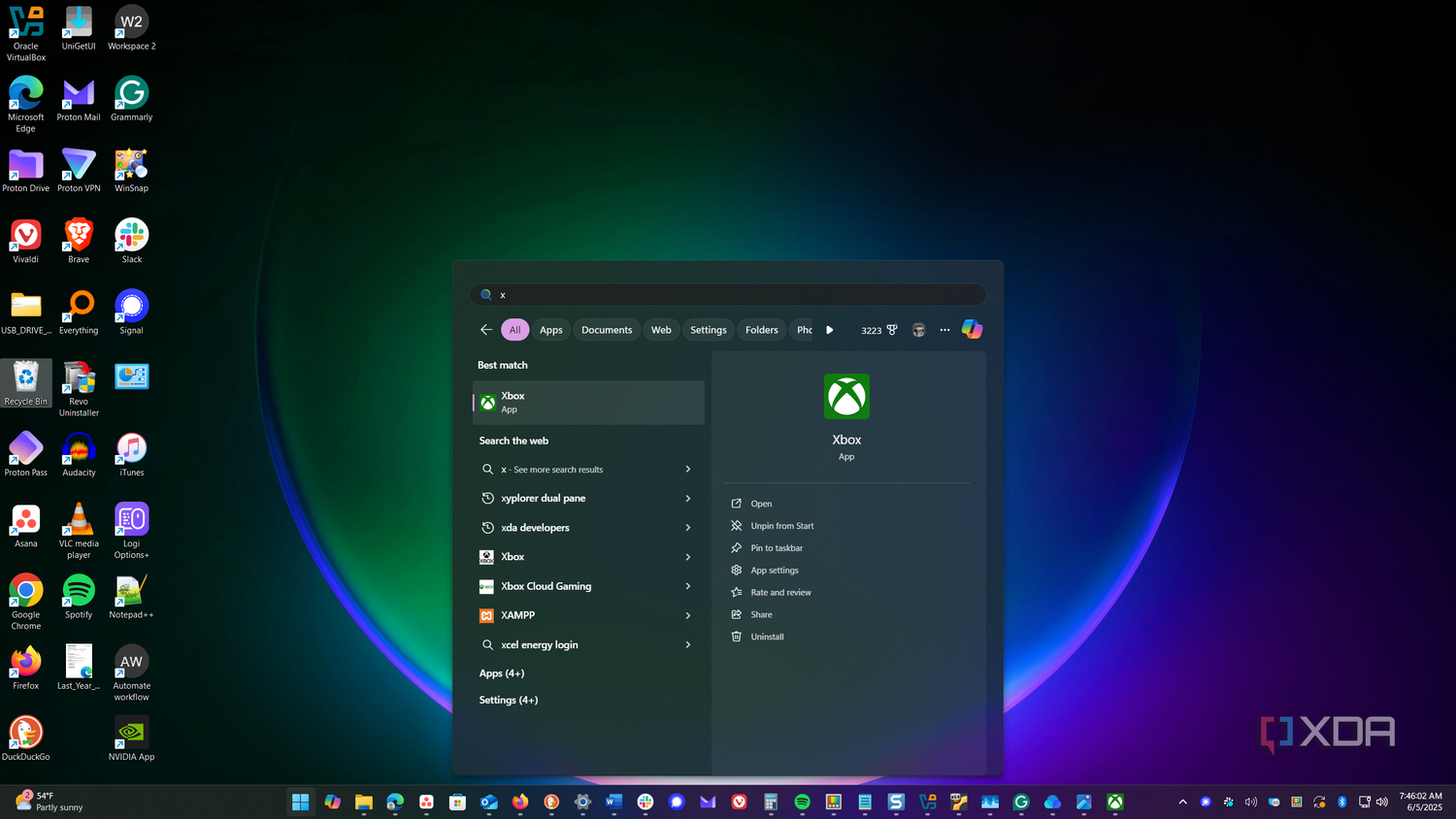
Task: Click the back arrow in search panel
Action: coord(486,330)
